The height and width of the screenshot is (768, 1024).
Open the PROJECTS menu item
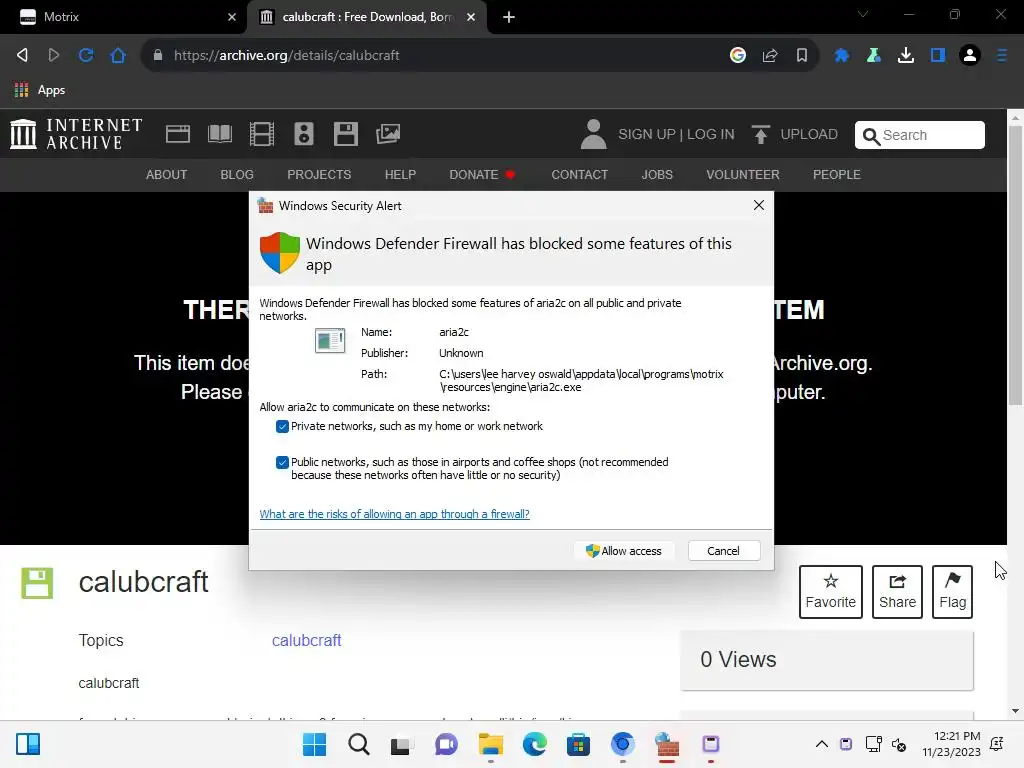pyautogui.click(x=319, y=175)
